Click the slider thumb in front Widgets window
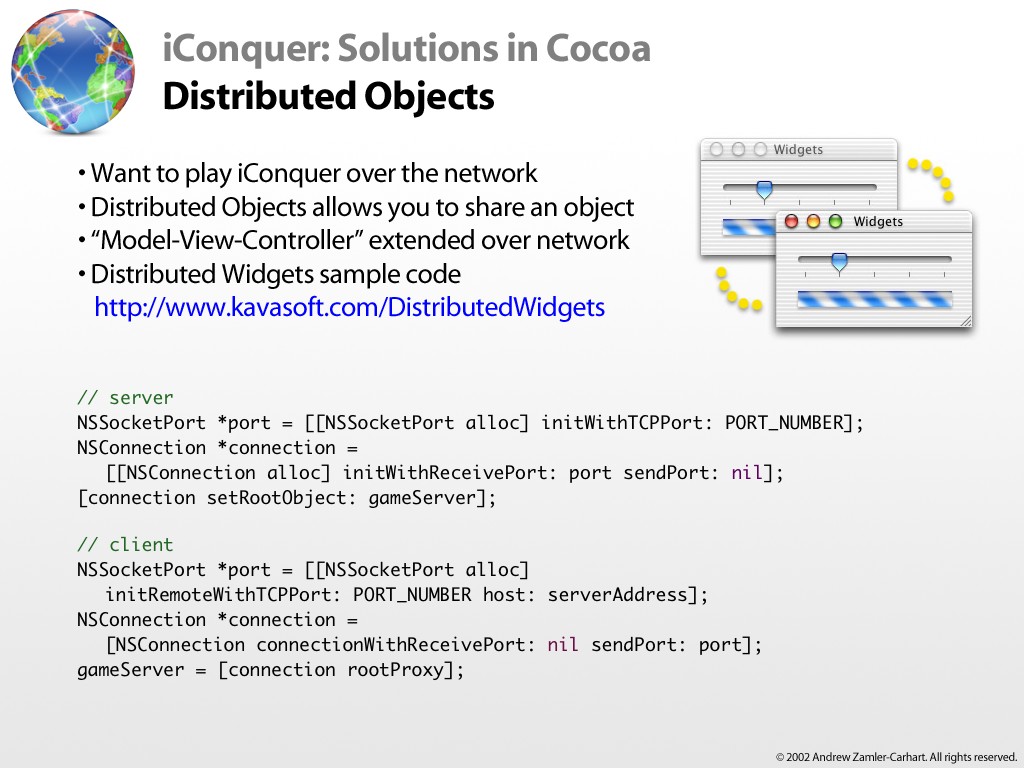 (839, 262)
